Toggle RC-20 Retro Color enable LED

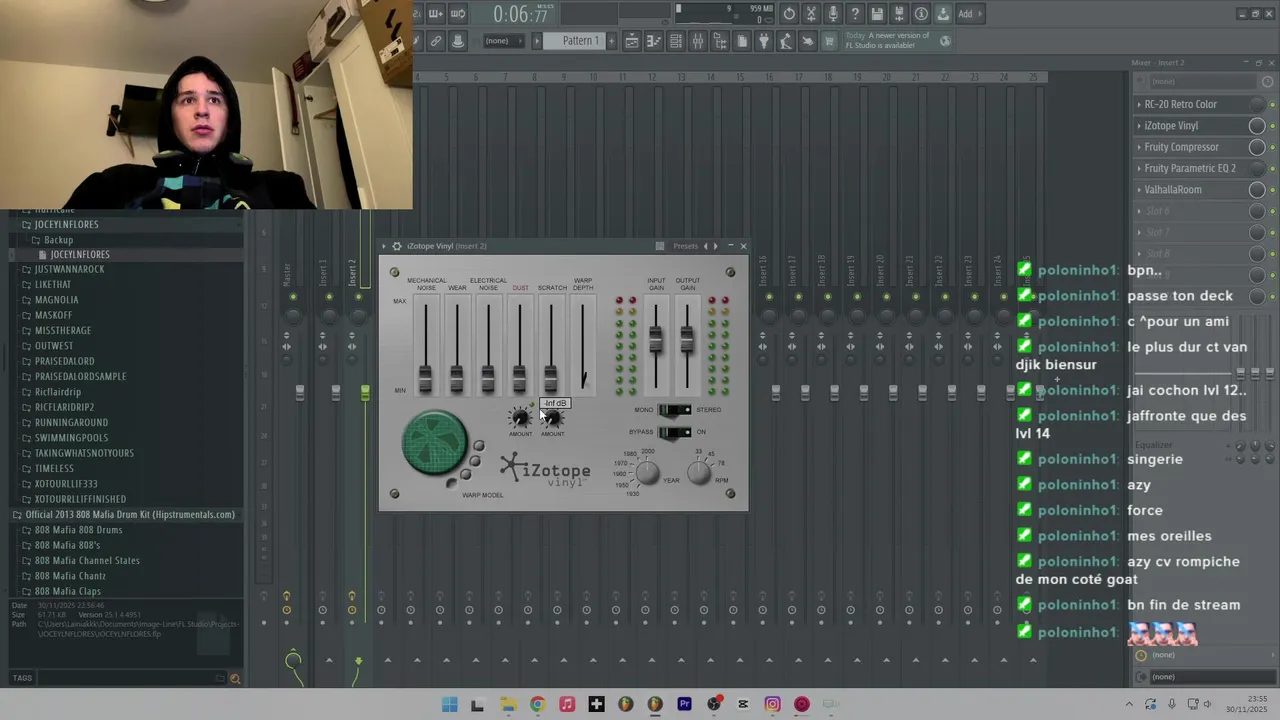[x=1272, y=104]
